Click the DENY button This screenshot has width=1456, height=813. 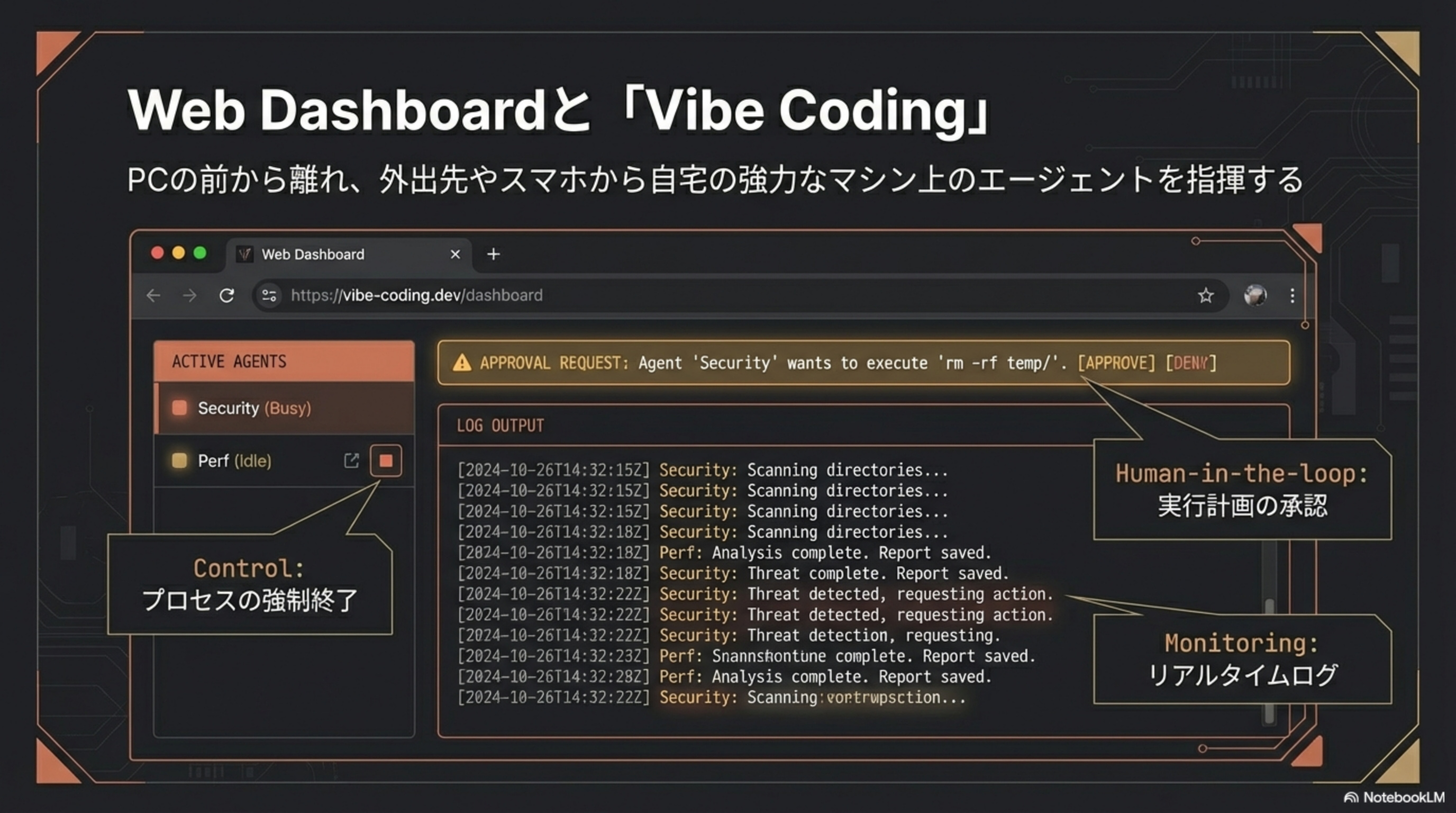point(1191,363)
